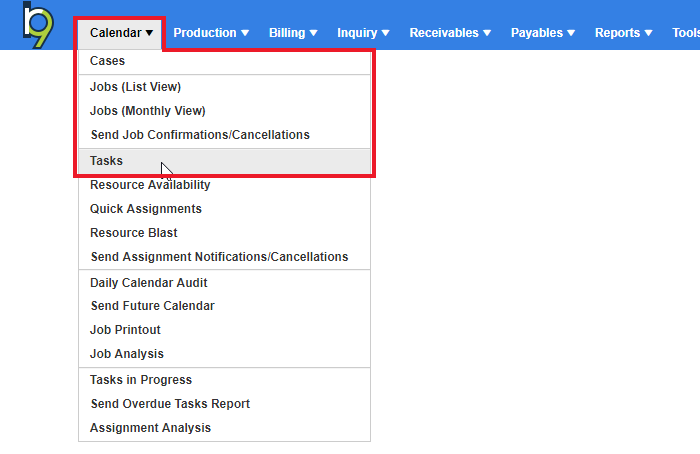Screen dimensions: 700x454
Task: Open the Billing dropdown menu
Action: point(293,33)
